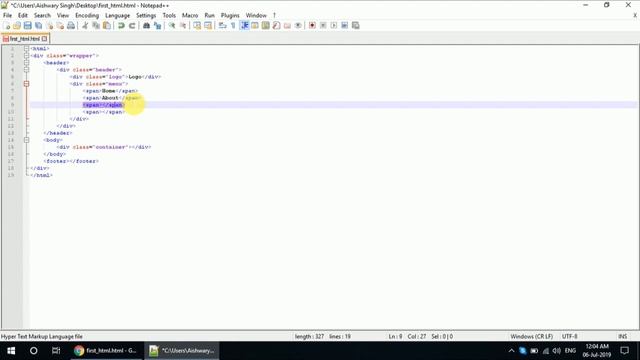Collapse the body tag fold on line 14
This screenshot has width=640, height=360.
tap(26, 140)
